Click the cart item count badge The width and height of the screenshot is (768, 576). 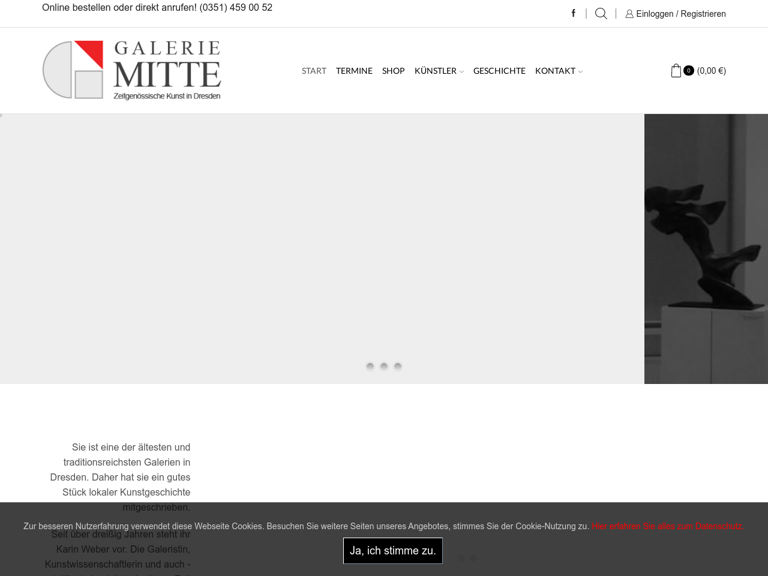pyautogui.click(x=688, y=71)
